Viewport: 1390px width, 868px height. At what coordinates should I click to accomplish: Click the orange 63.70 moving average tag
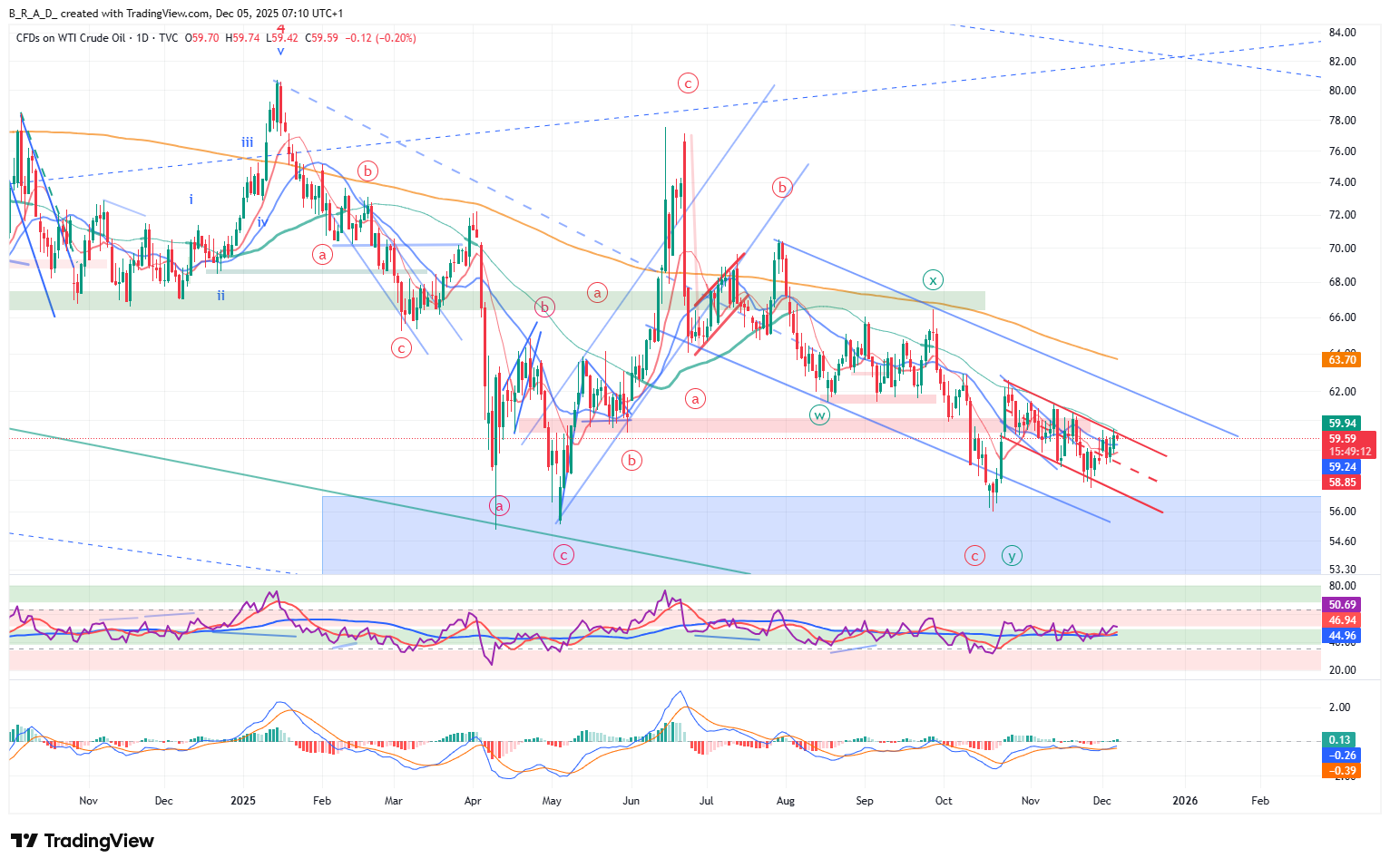[x=1342, y=360]
